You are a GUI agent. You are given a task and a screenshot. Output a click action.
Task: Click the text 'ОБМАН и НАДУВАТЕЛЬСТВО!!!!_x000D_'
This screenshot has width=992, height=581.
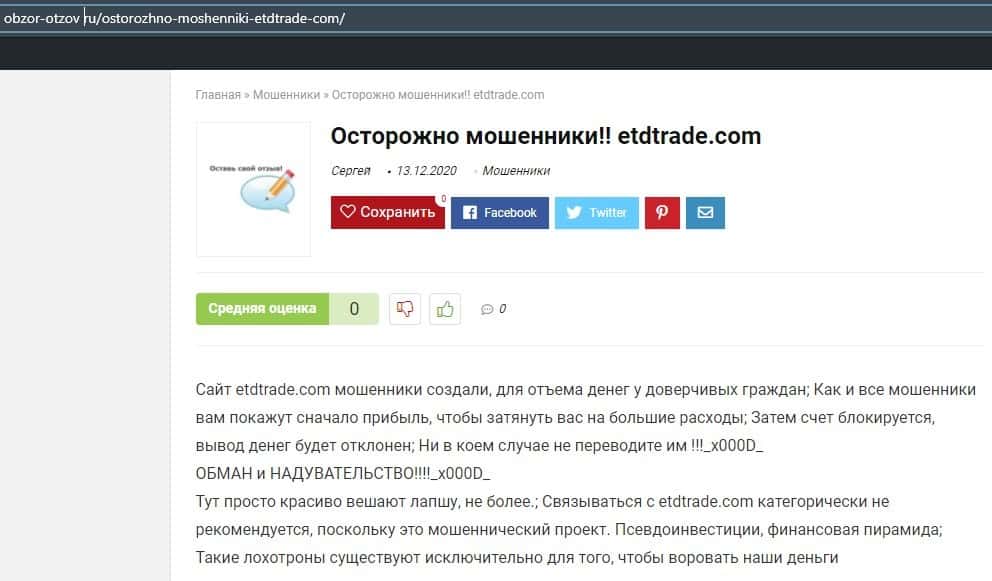click(342, 473)
